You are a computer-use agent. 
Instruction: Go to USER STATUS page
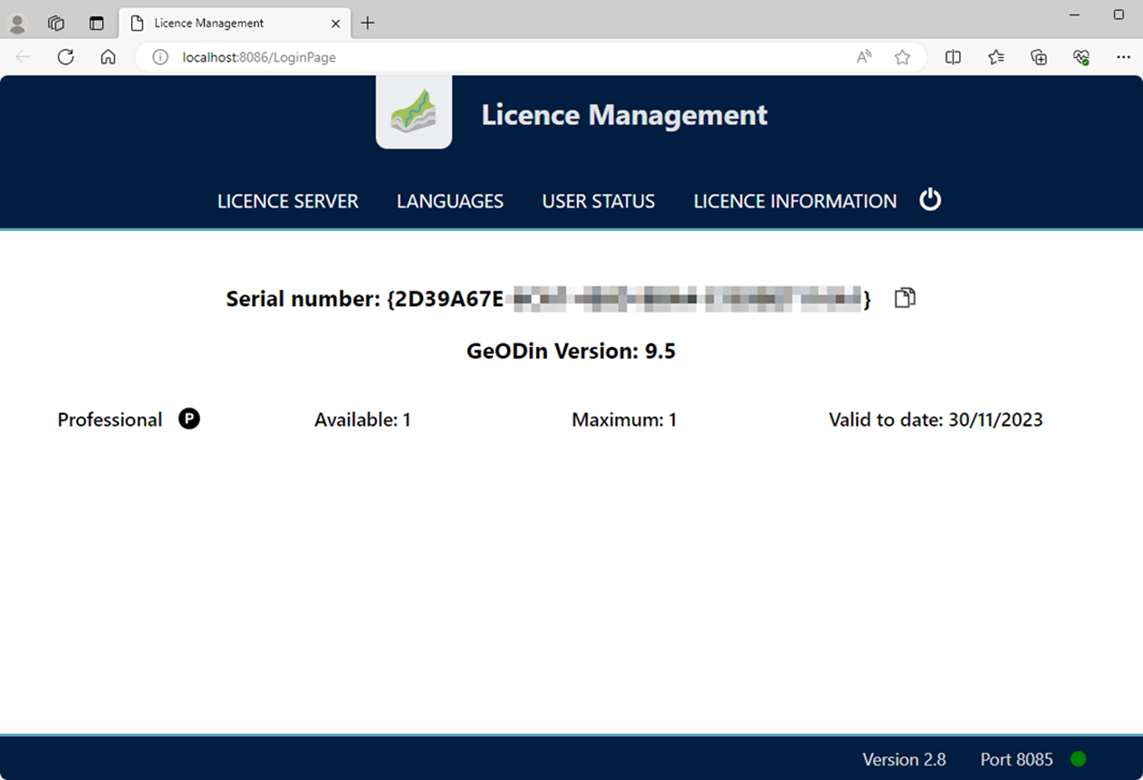[x=598, y=201]
